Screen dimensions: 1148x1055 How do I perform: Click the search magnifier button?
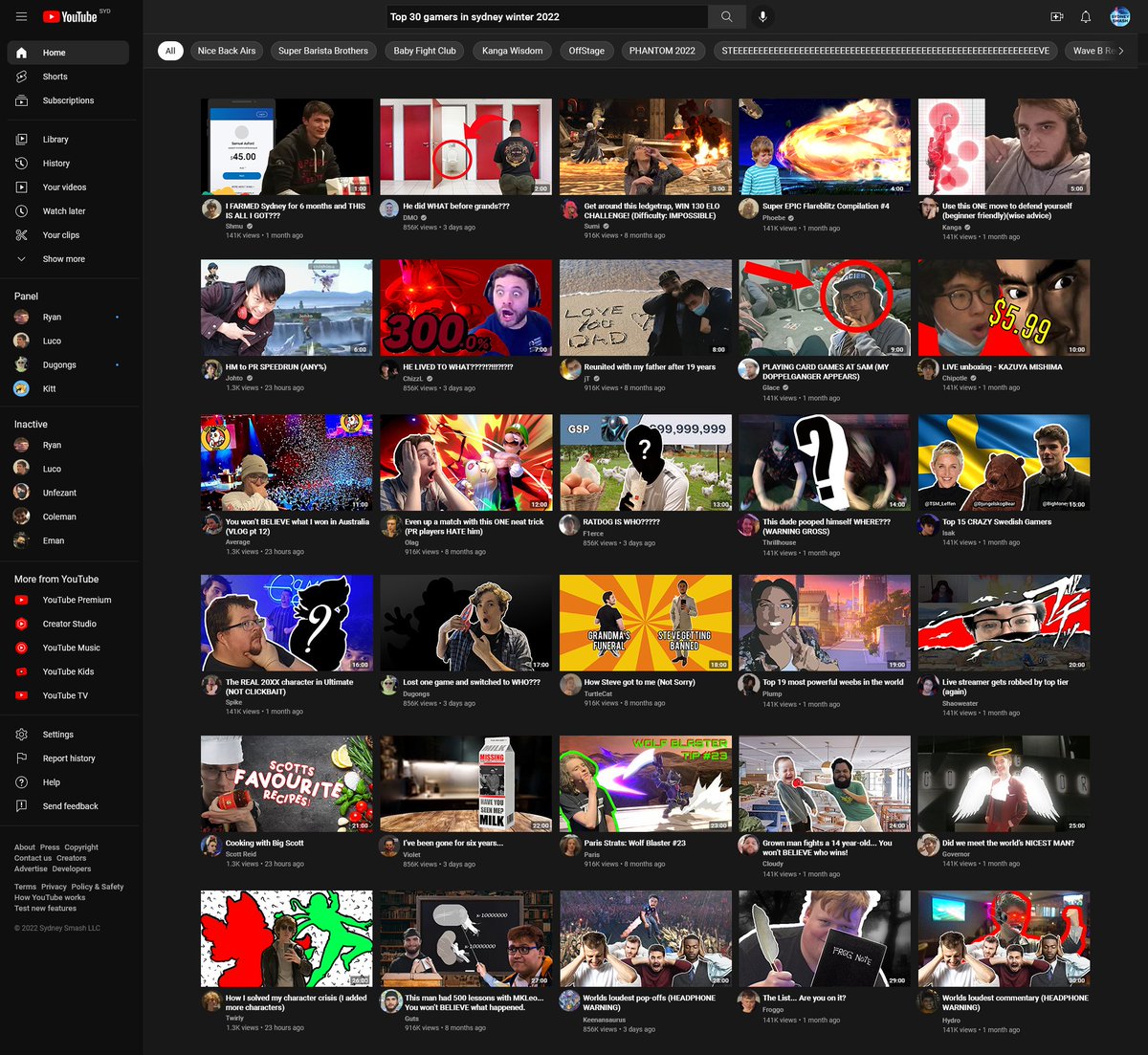click(727, 16)
